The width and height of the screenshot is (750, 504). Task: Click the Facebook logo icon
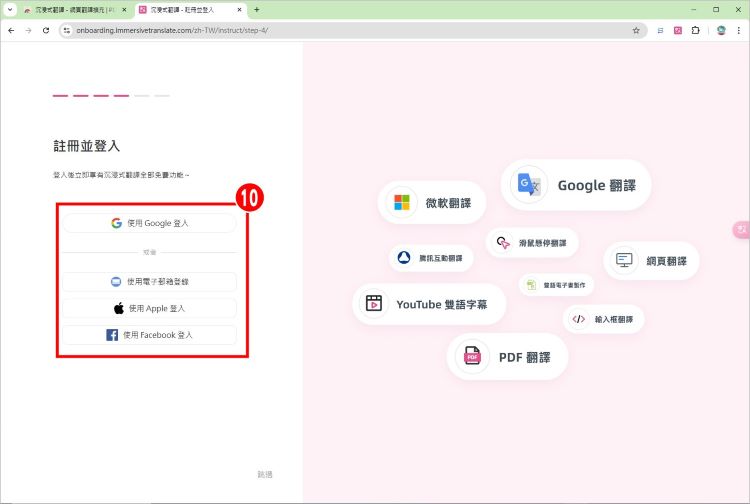click(112, 335)
